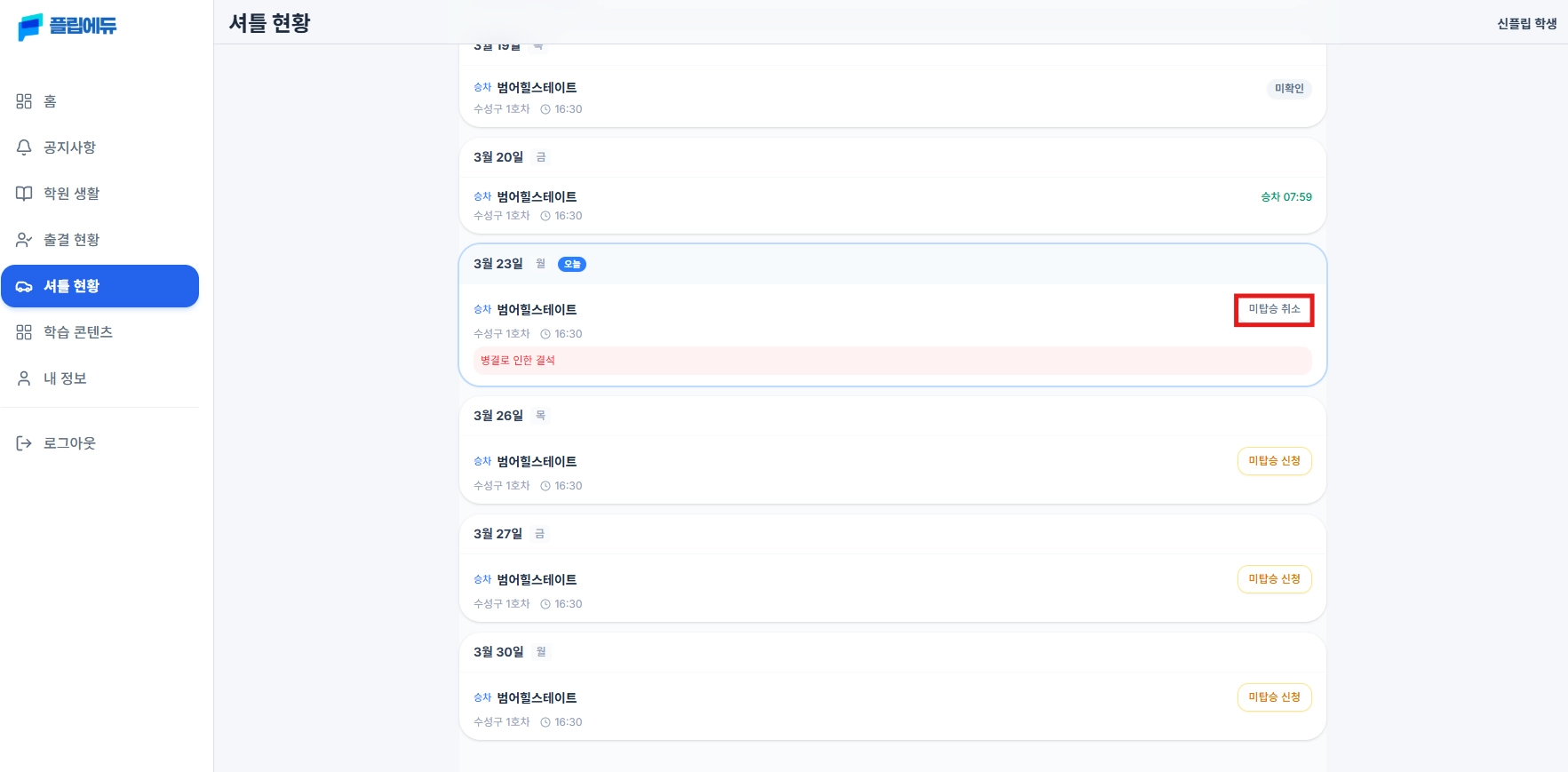
Task: Click 수성구 1호차 in 3월 23일 row
Action: tap(502, 334)
